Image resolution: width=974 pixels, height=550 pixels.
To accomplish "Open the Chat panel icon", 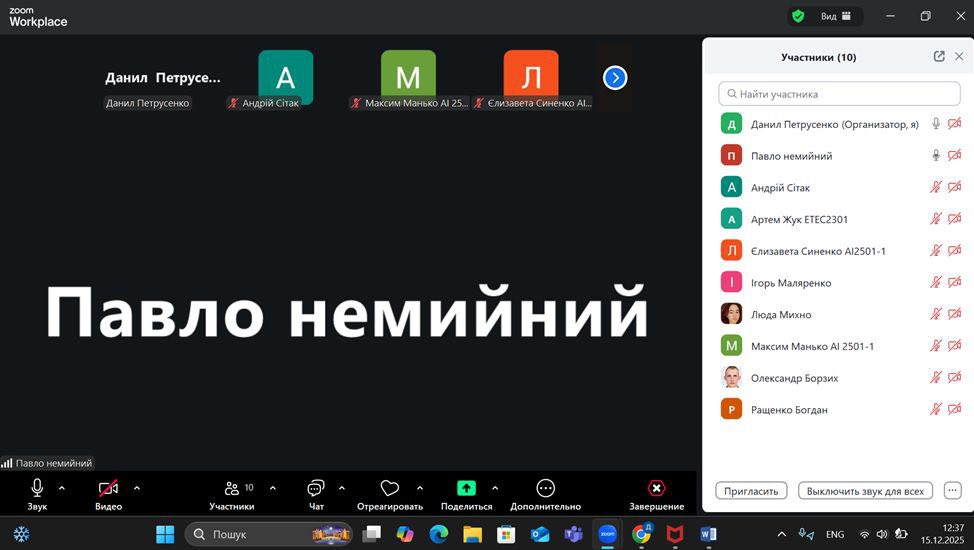I will [316, 488].
